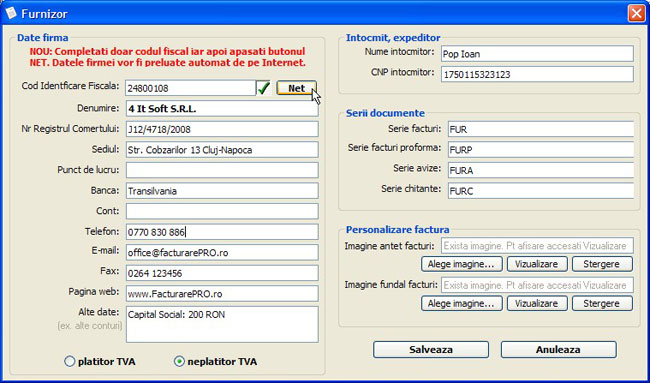Click the Serie avize field
The height and width of the screenshot is (383, 650).
point(541,170)
